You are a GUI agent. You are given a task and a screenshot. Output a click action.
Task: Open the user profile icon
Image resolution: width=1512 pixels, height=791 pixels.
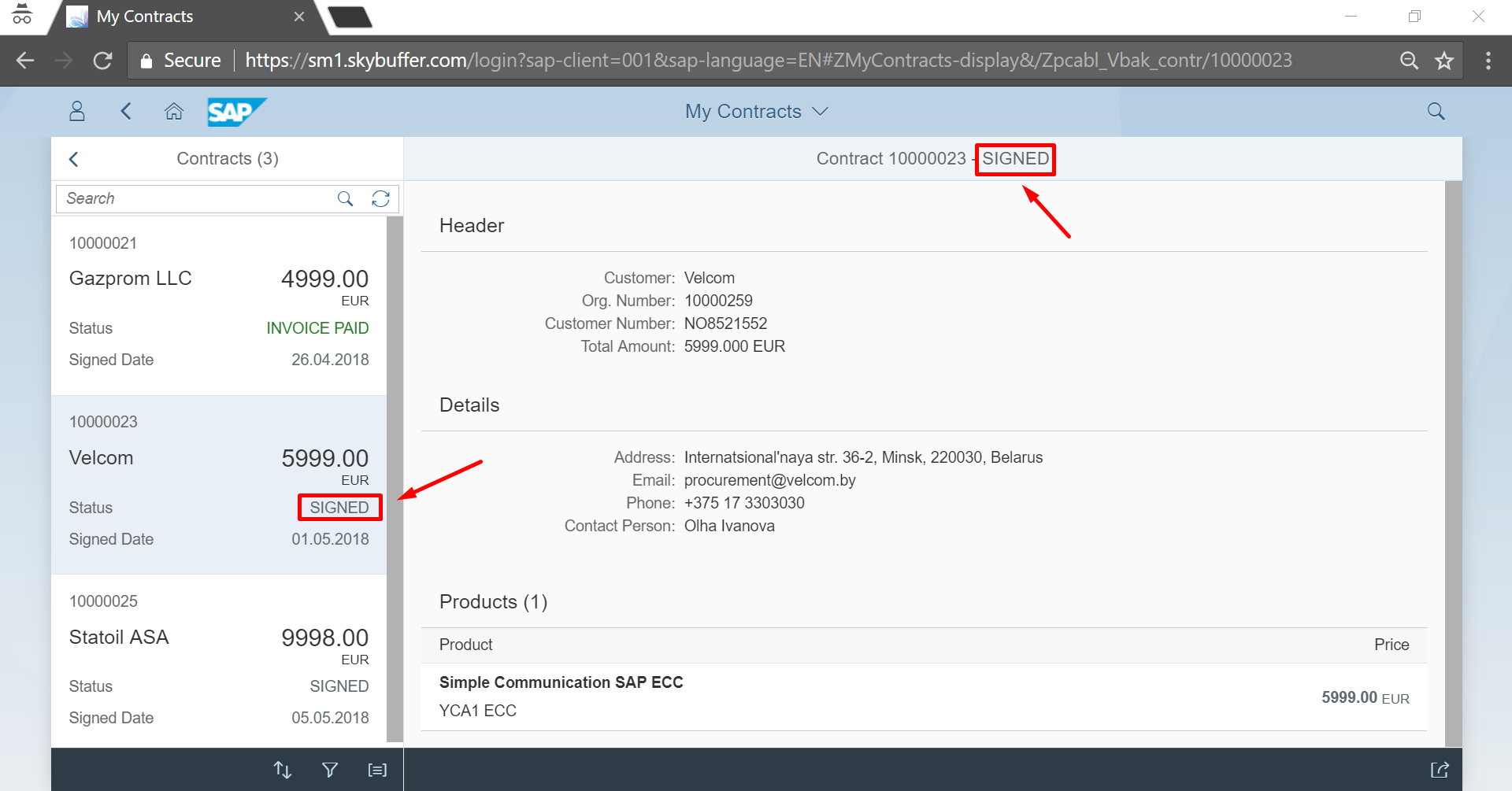click(77, 111)
